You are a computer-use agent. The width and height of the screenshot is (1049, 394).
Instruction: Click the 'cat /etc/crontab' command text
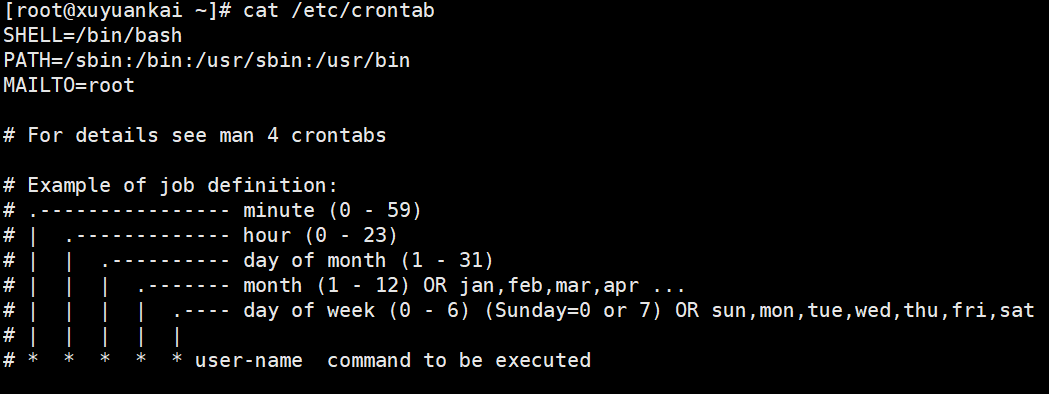click(339, 11)
